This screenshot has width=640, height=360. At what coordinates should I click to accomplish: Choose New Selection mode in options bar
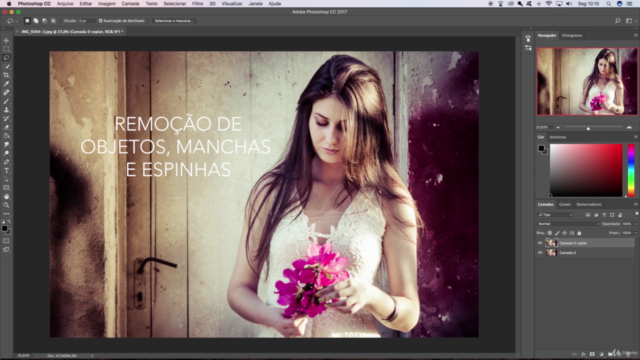coord(27,21)
